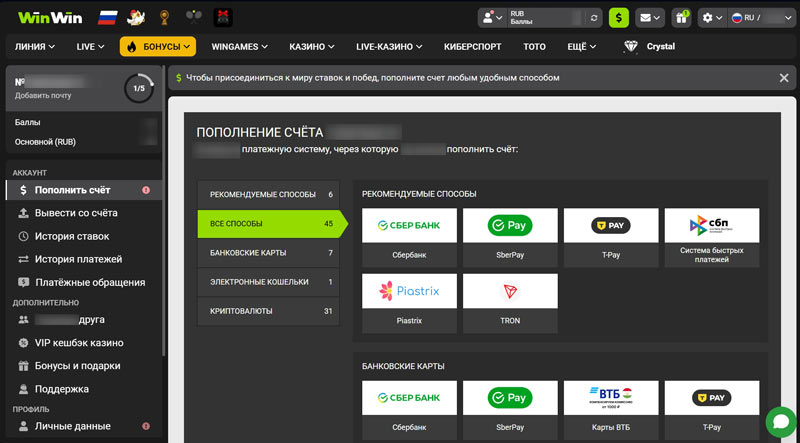800x443 pixels.
Task: Open the envelope messages dropdown
Action: click(650, 18)
